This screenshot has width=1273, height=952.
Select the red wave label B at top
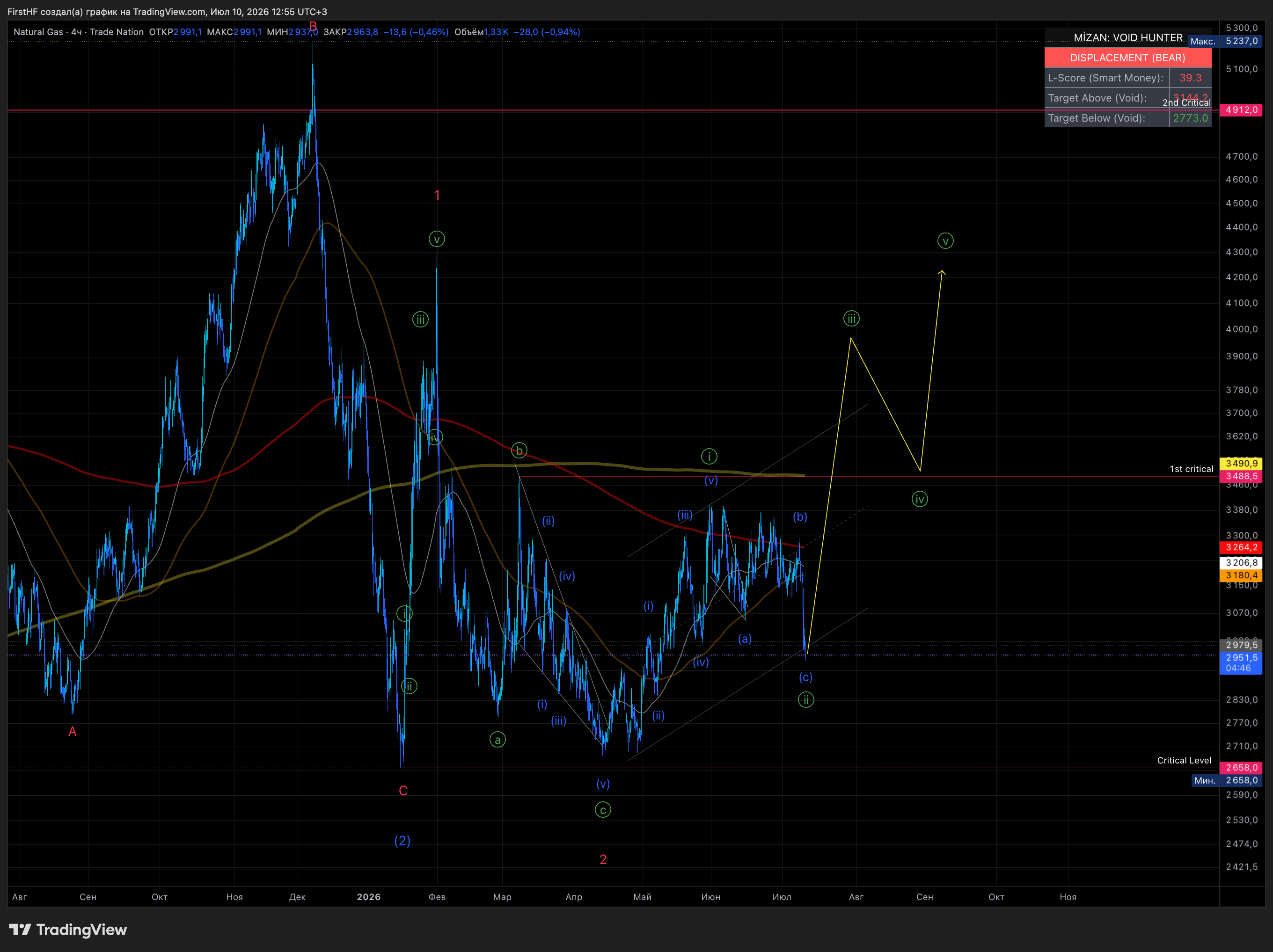[313, 26]
